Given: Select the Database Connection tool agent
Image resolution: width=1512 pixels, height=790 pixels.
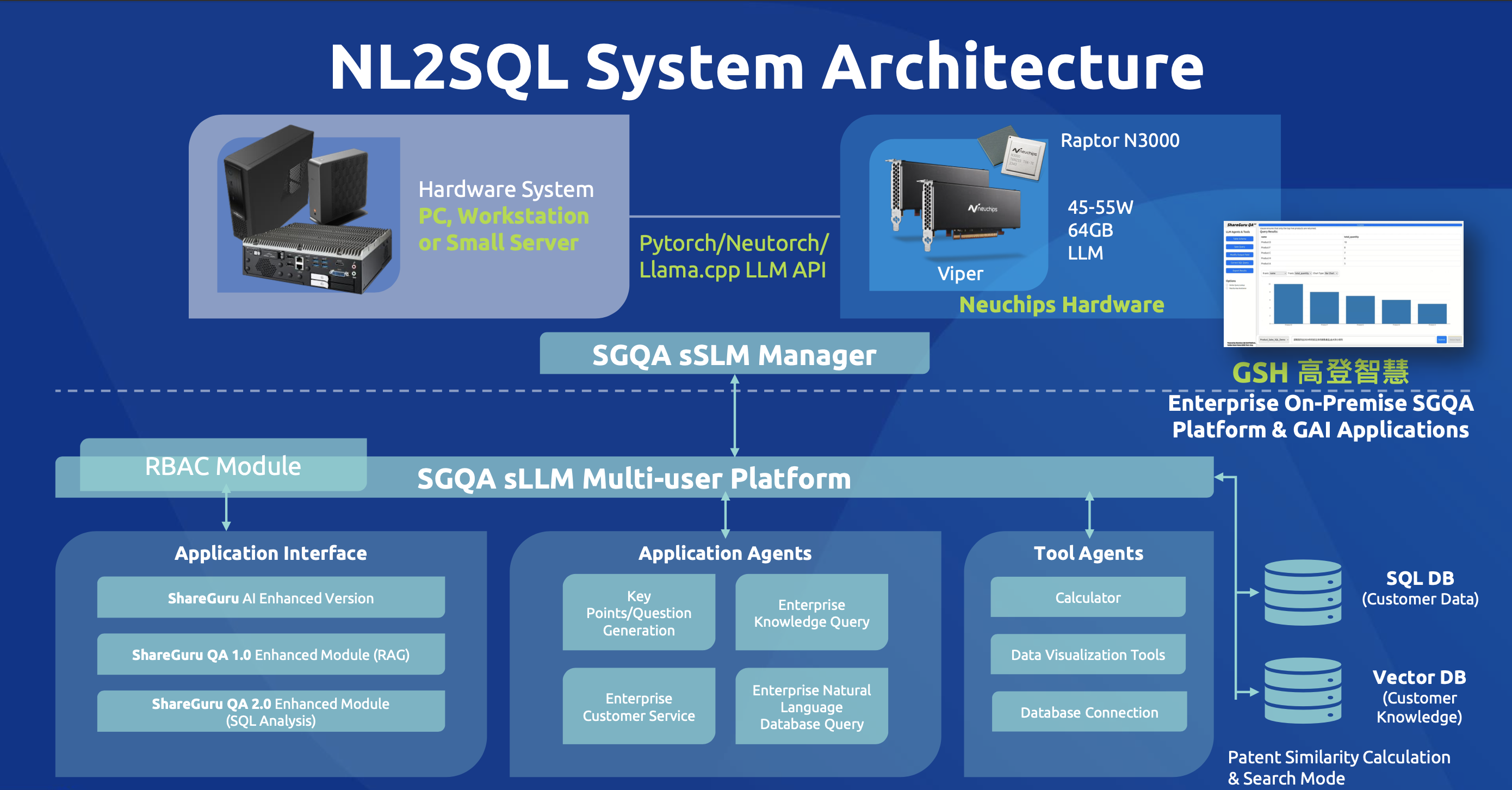Looking at the screenshot, I should [1089, 711].
